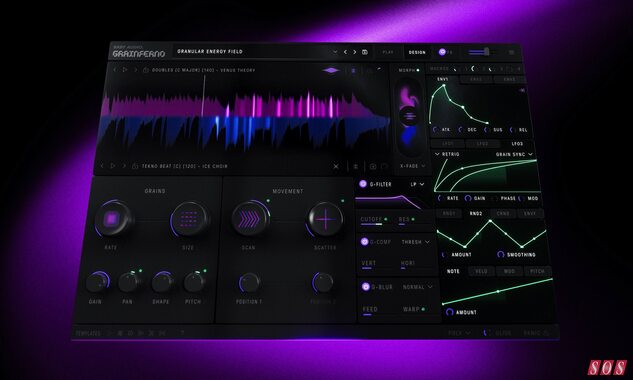Viewport: 633px width, 380px height.
Task: Click the lock icon beside Tekno Beat sample name
Action: pyautogui.click(x=135, y=166)
